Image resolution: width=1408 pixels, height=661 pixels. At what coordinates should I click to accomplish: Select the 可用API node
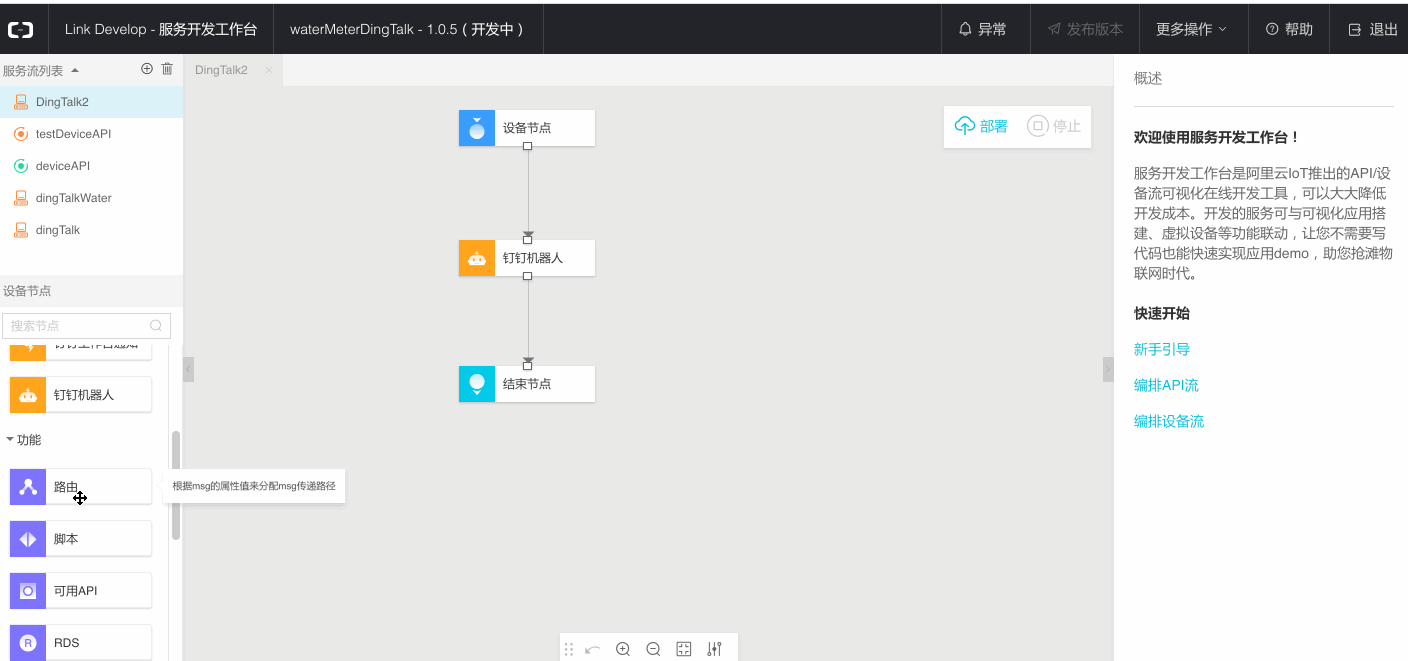[x=81, y=591]
